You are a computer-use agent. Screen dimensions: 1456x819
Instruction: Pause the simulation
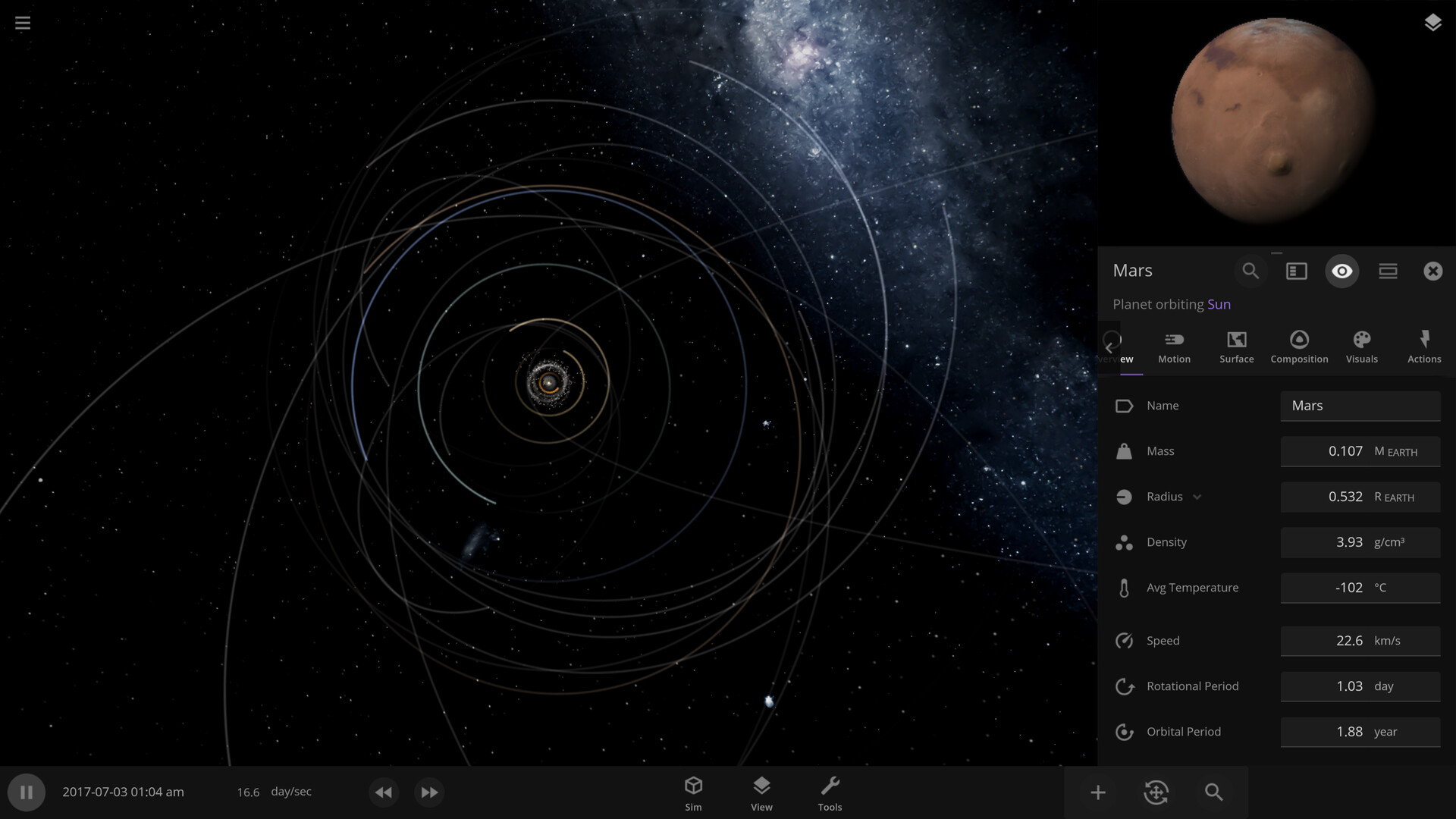(x=27, y=792)
